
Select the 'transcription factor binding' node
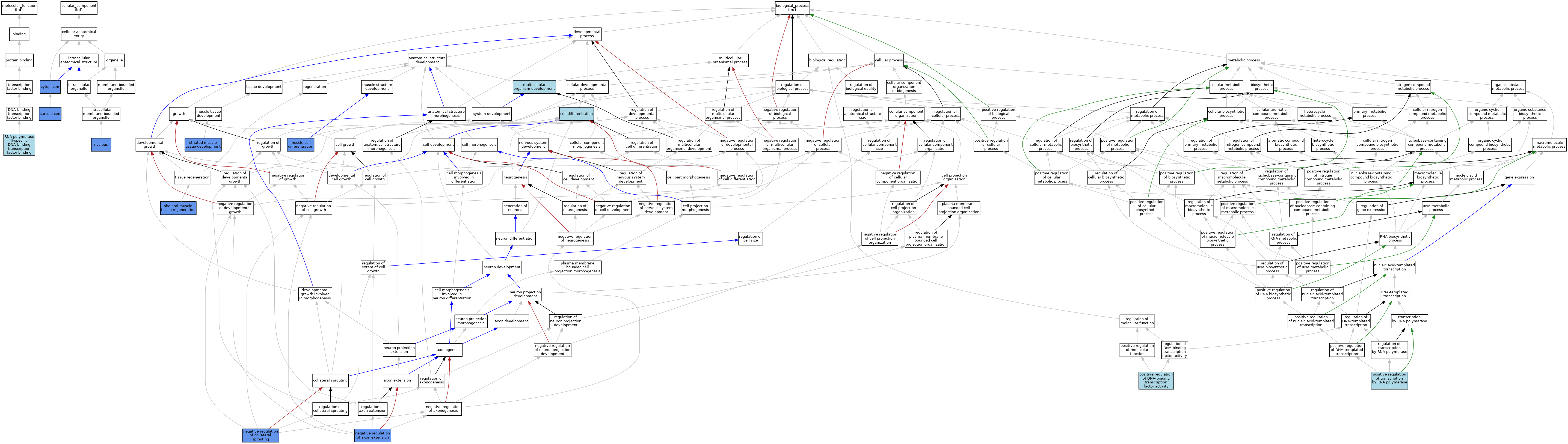point(19,87)
